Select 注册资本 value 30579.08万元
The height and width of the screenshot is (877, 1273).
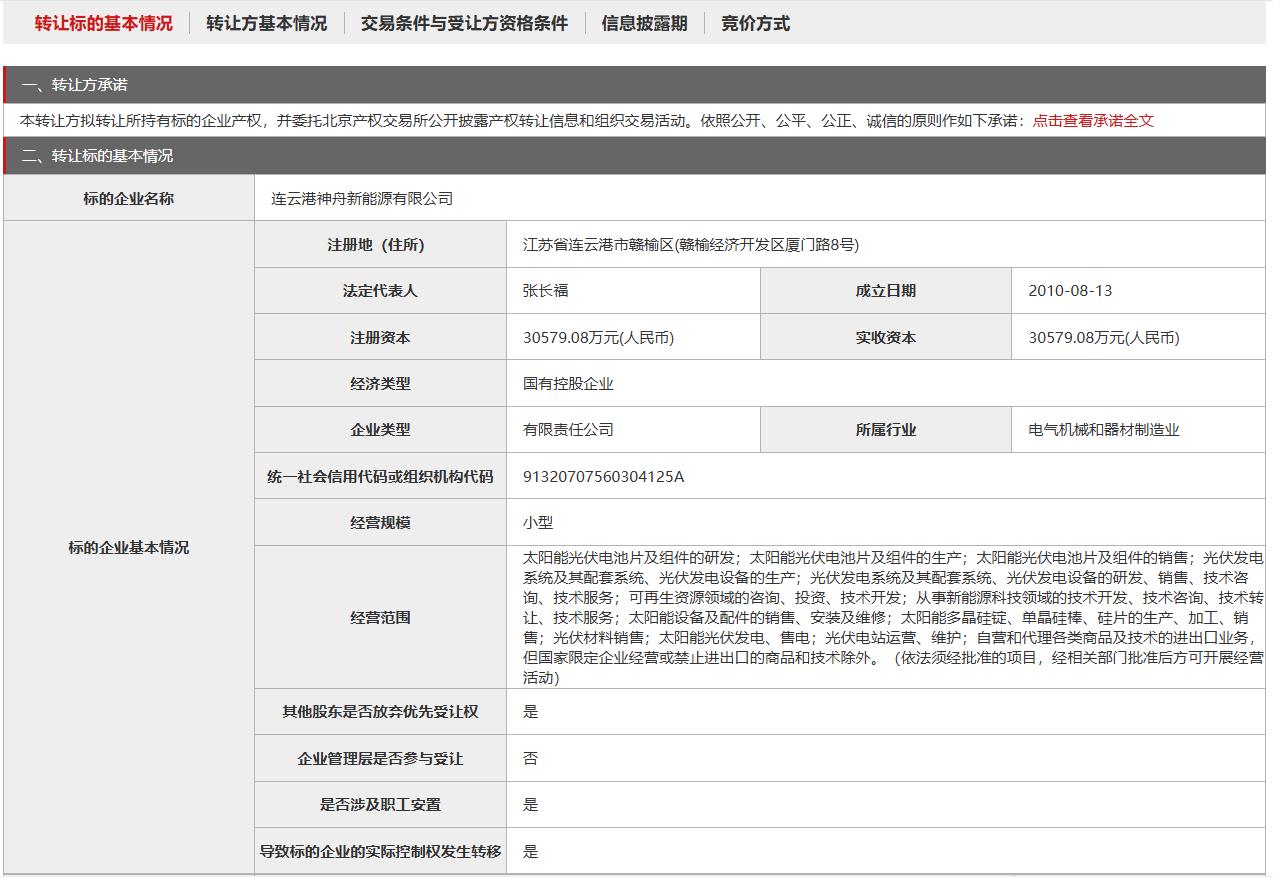point(599,337)
